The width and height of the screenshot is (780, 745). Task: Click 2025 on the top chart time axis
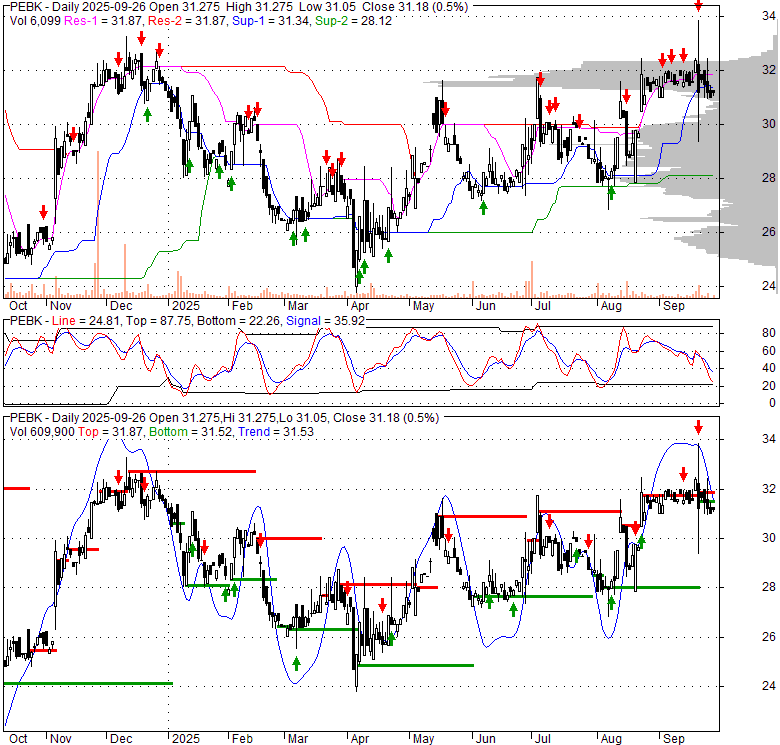point(186,306)
